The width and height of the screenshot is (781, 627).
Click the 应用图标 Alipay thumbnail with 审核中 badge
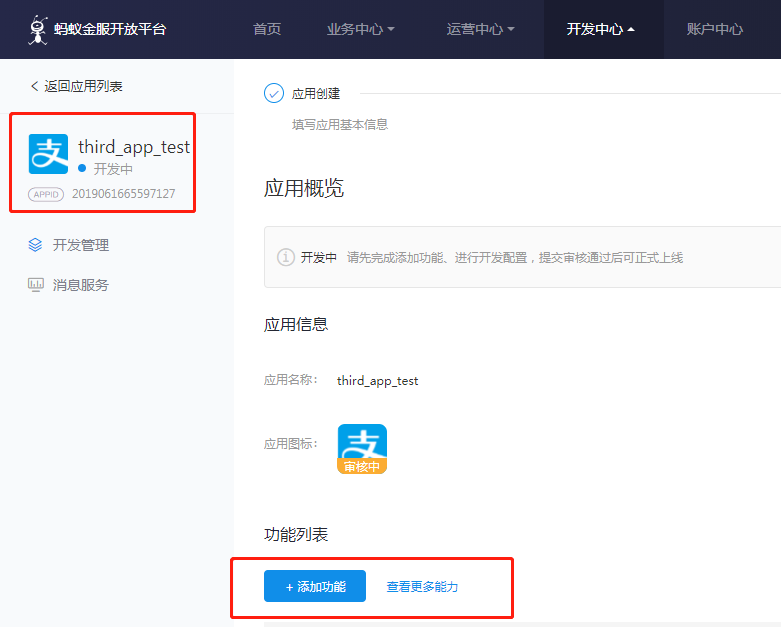coord(362,449)
